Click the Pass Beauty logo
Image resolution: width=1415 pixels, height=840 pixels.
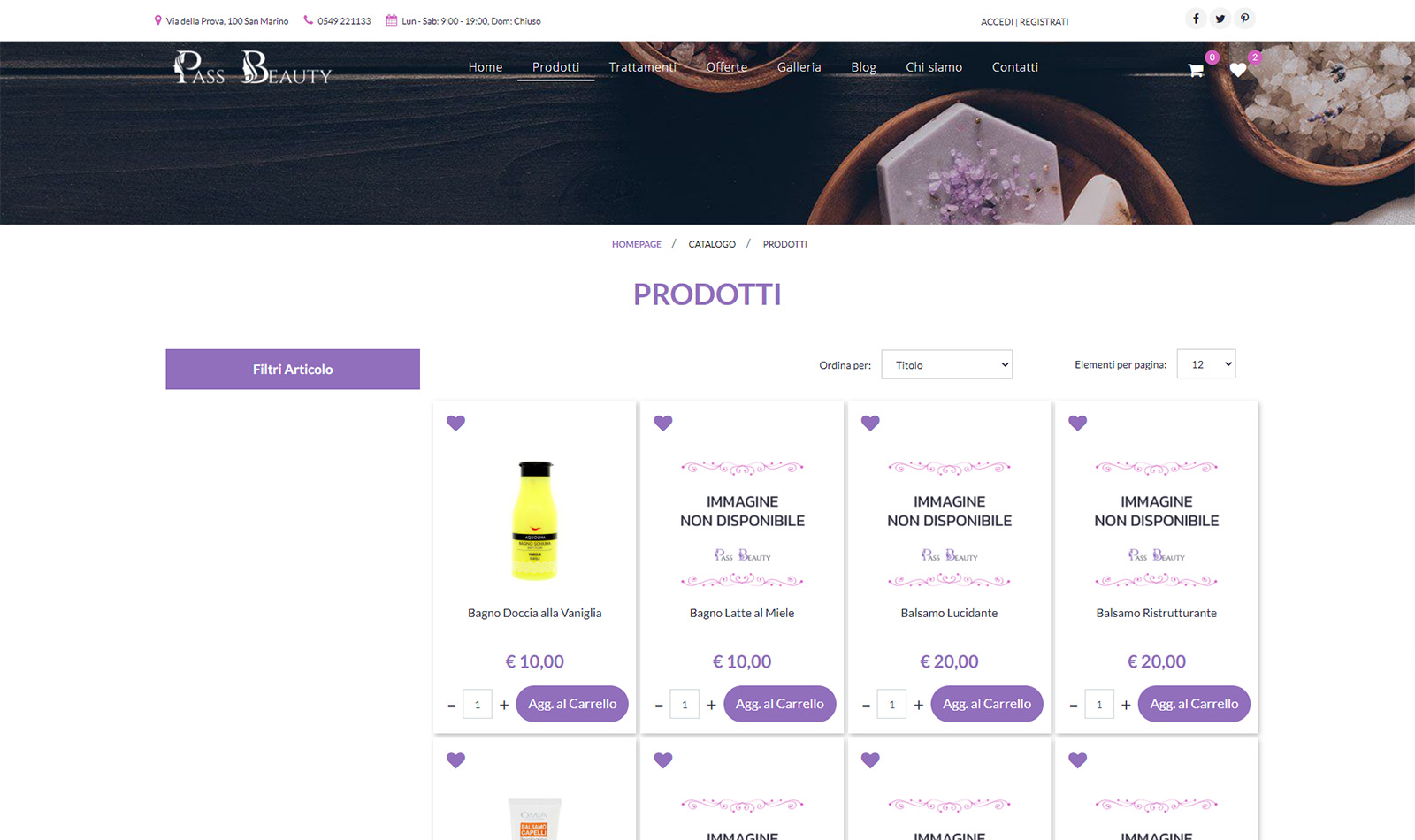click(x=252, y=67)
